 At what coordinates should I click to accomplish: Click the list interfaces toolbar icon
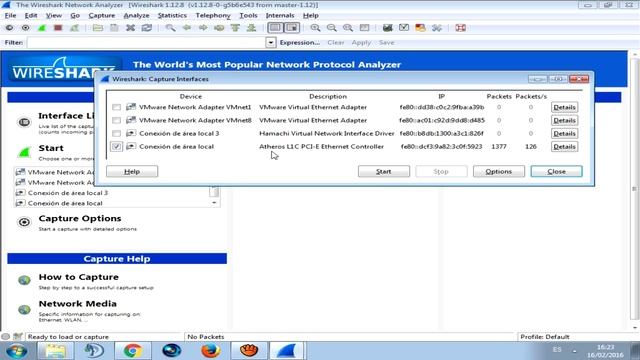tap(9, 28)
